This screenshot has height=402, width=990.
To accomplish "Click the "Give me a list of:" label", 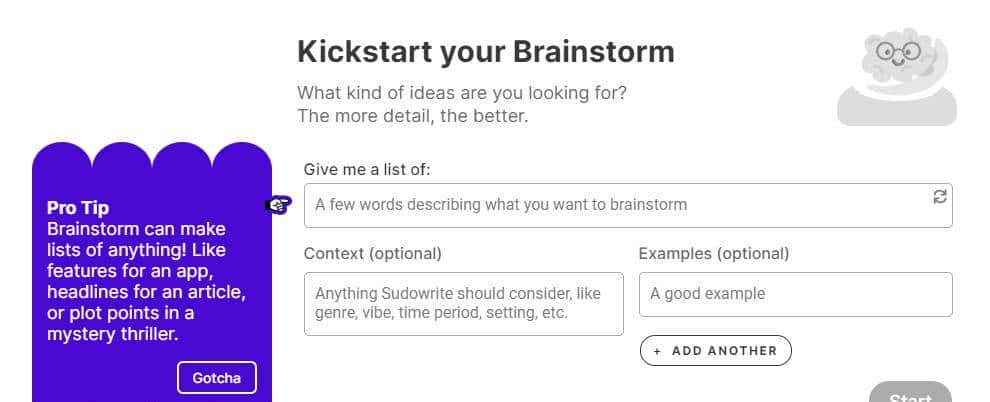I will [367, 169].
